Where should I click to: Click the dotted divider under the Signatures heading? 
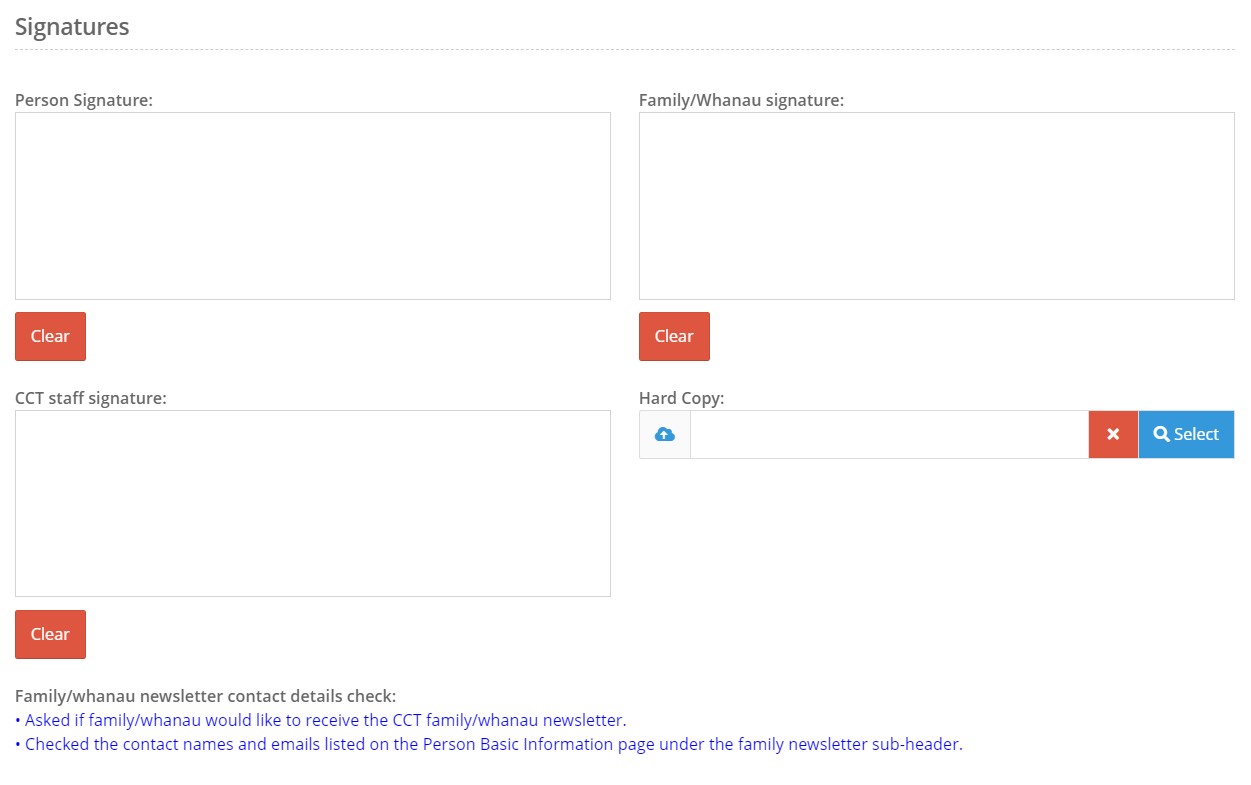coord(625,50)
